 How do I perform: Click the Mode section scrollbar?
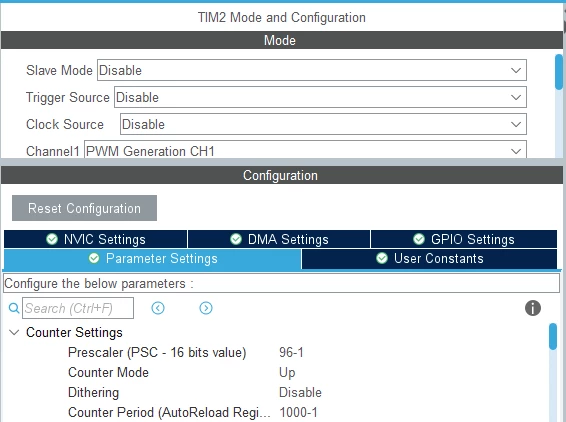[559, 72]
